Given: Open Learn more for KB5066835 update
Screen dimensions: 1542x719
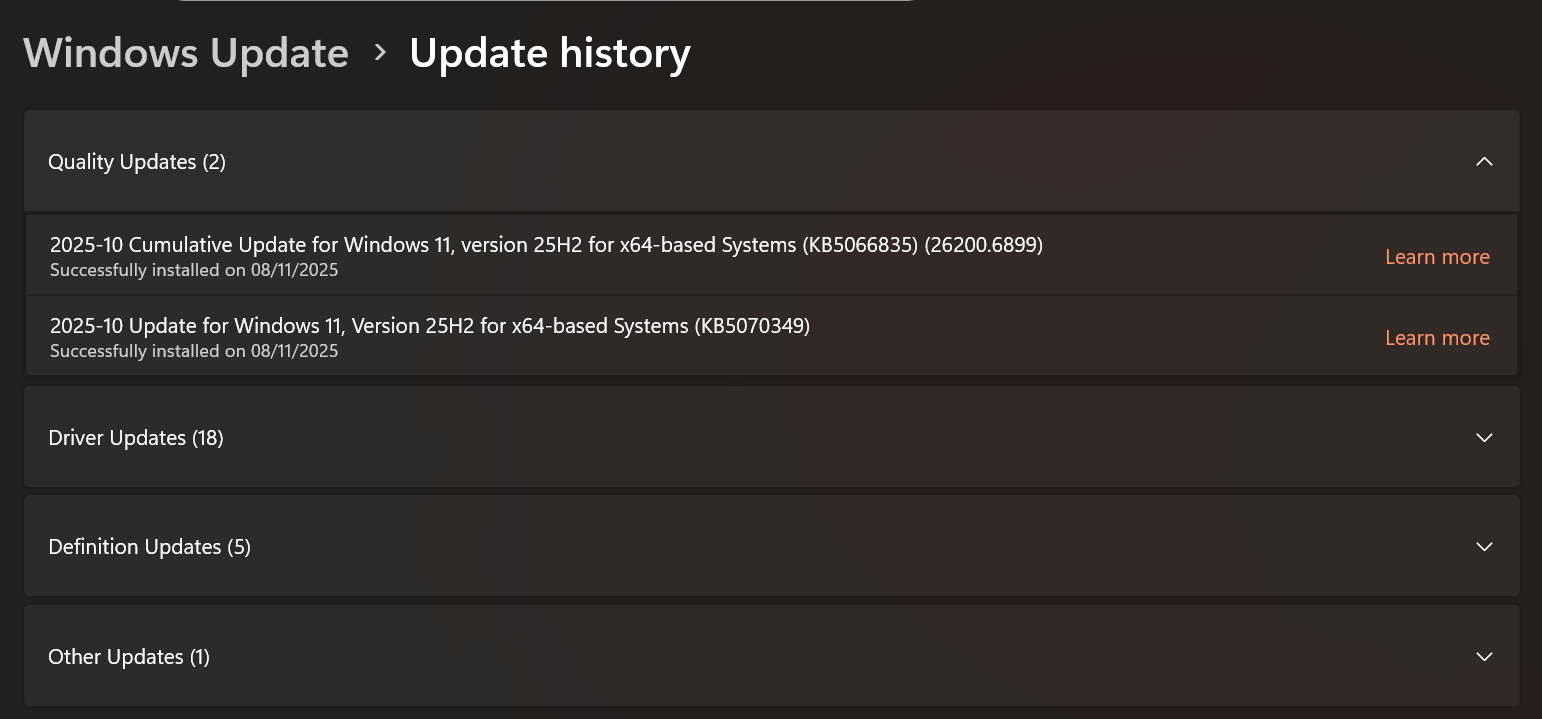Looking at the screenshot, I should 1437,257.
